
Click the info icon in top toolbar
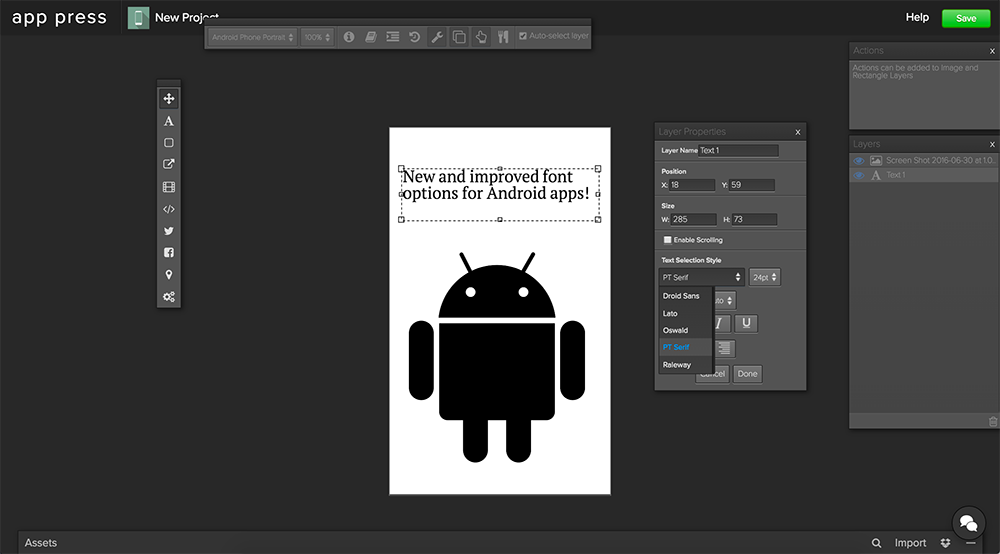tap(349, 37)
